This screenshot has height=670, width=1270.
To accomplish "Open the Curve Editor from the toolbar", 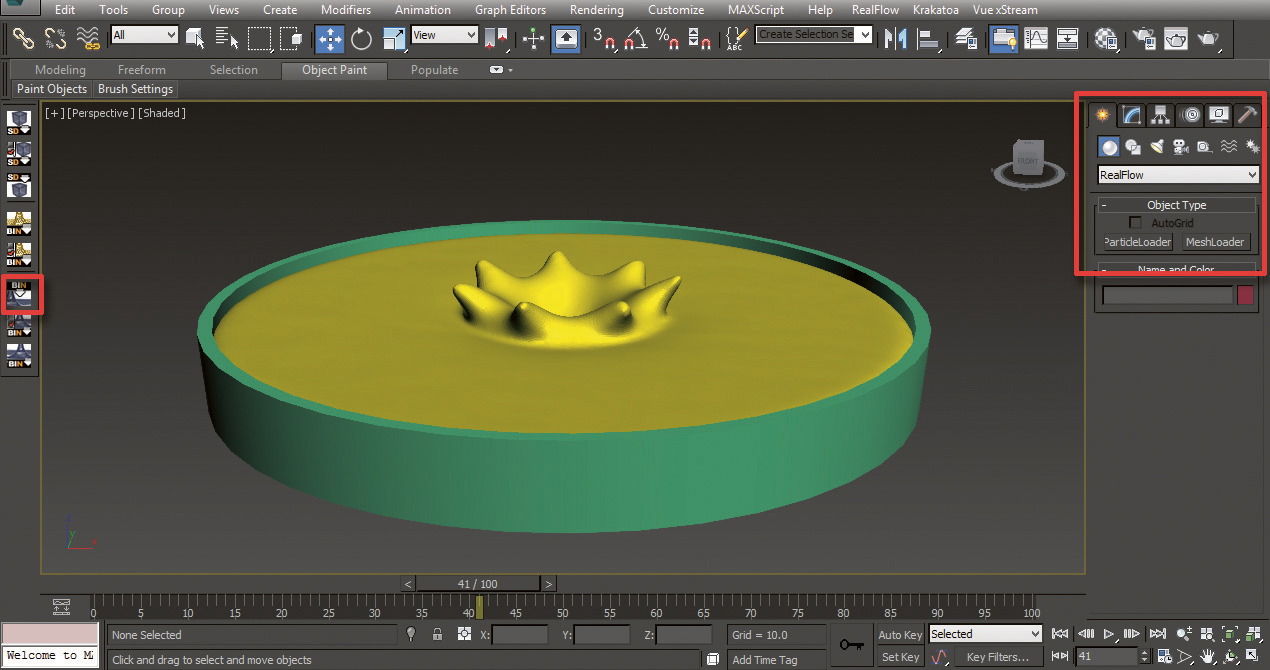I will (1036, 39).
